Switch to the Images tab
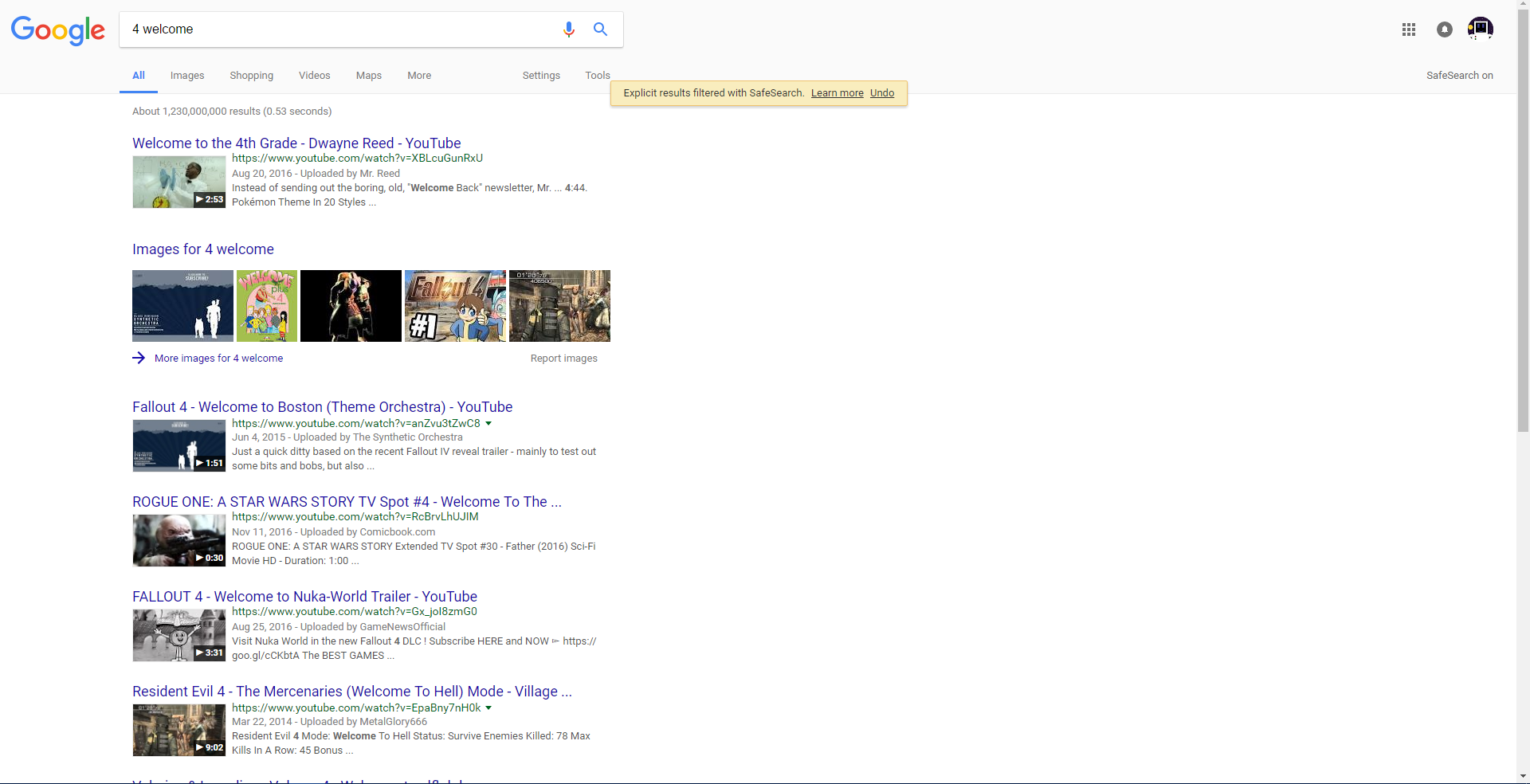1530x784 pixels. click(187, 76)
